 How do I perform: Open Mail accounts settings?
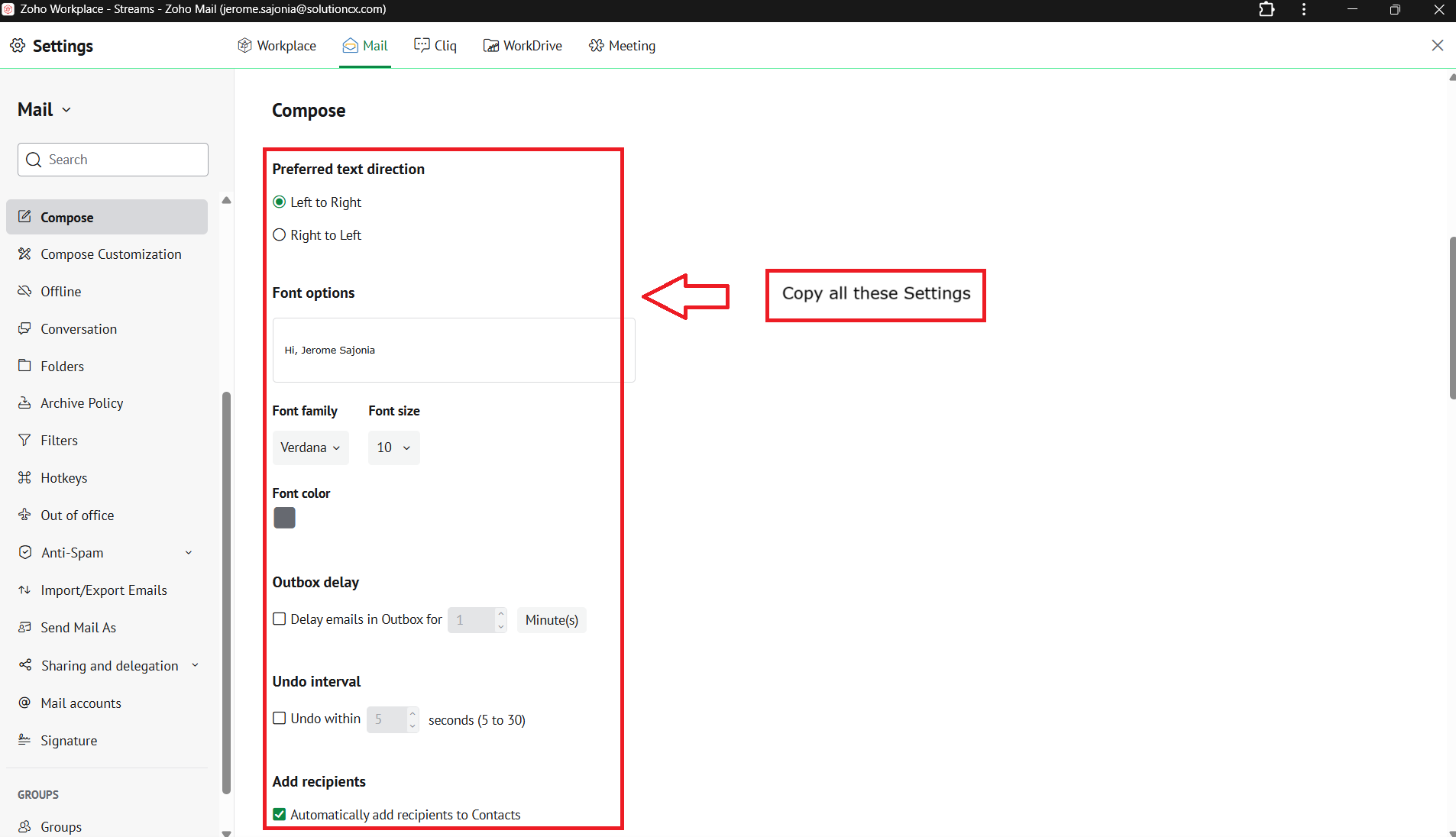[81, 703]
